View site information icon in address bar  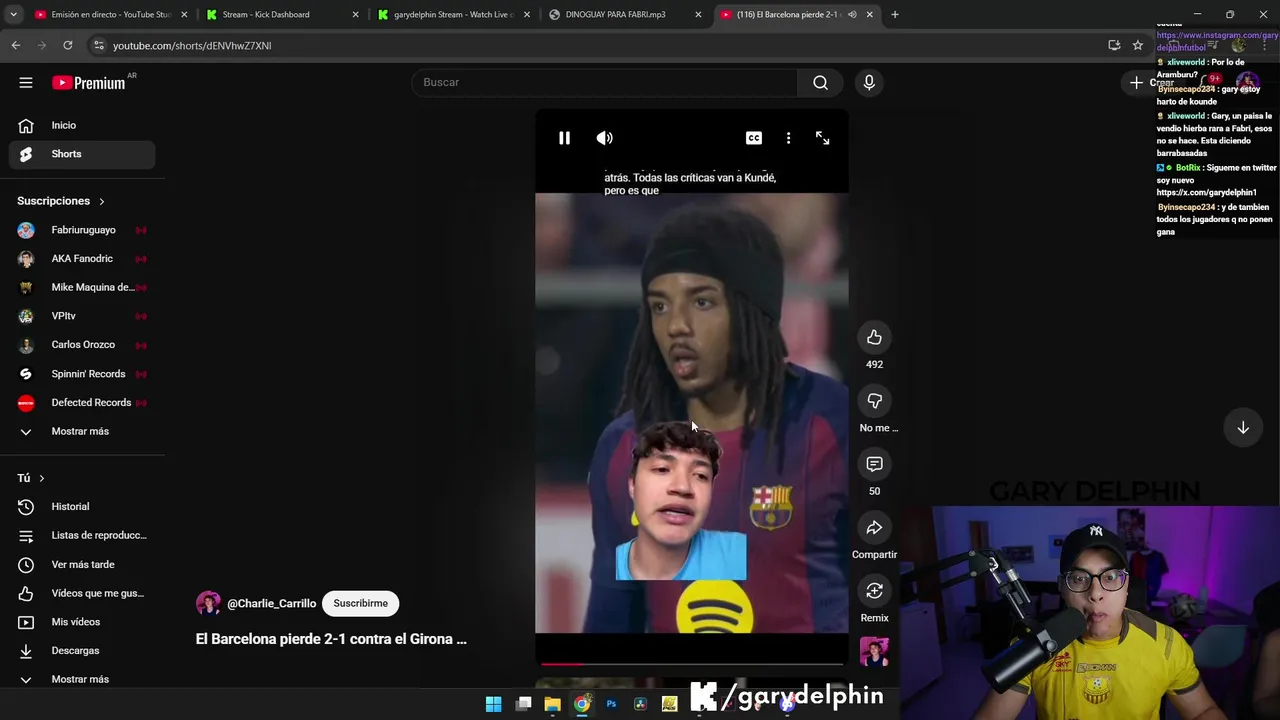98,45
